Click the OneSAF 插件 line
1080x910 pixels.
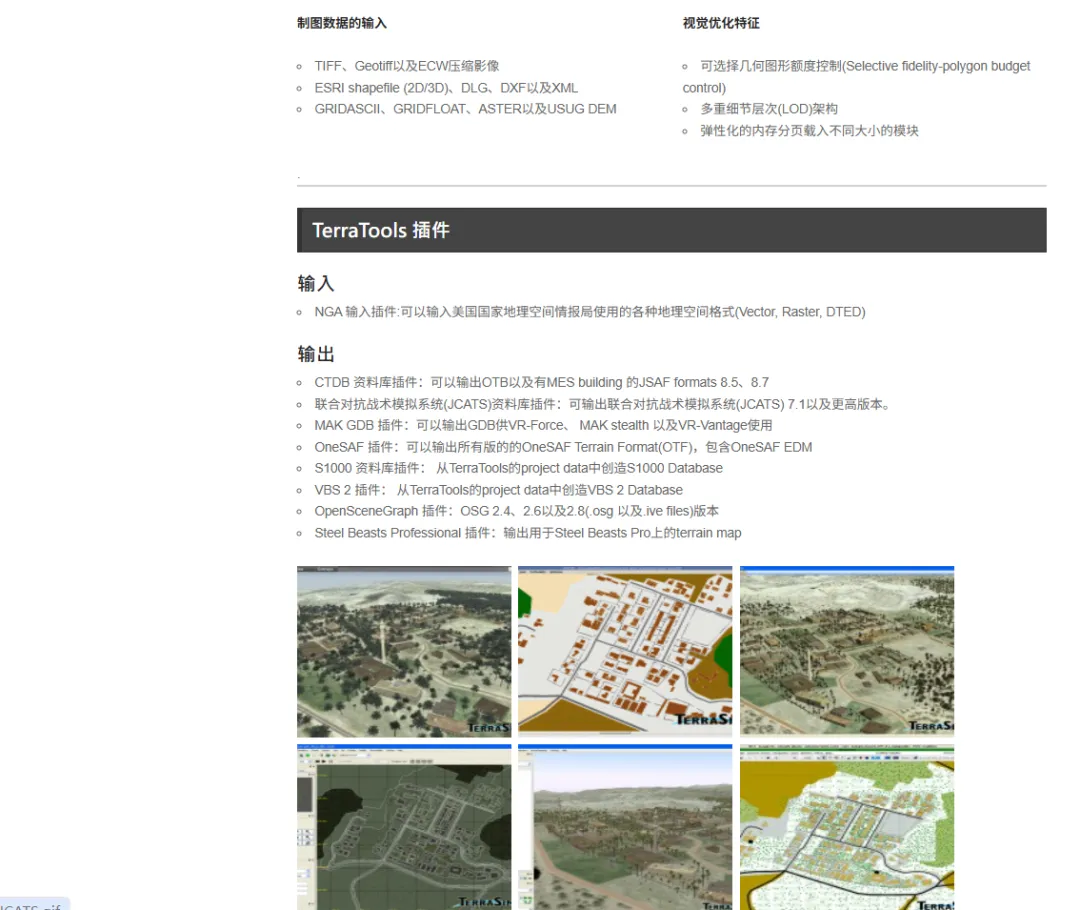coord(563,447)
